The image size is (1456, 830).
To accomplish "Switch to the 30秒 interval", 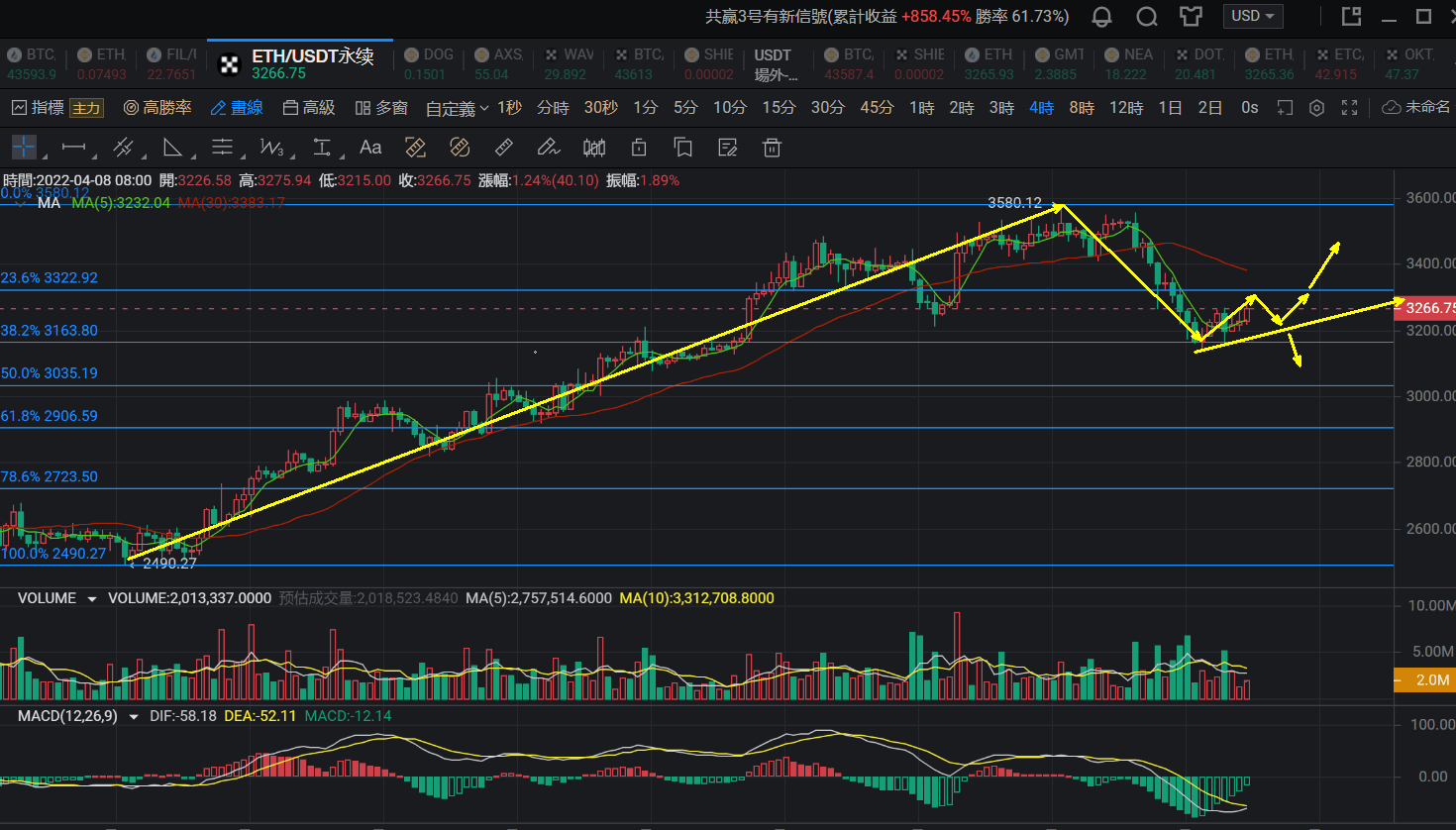I will coord(601,107).
